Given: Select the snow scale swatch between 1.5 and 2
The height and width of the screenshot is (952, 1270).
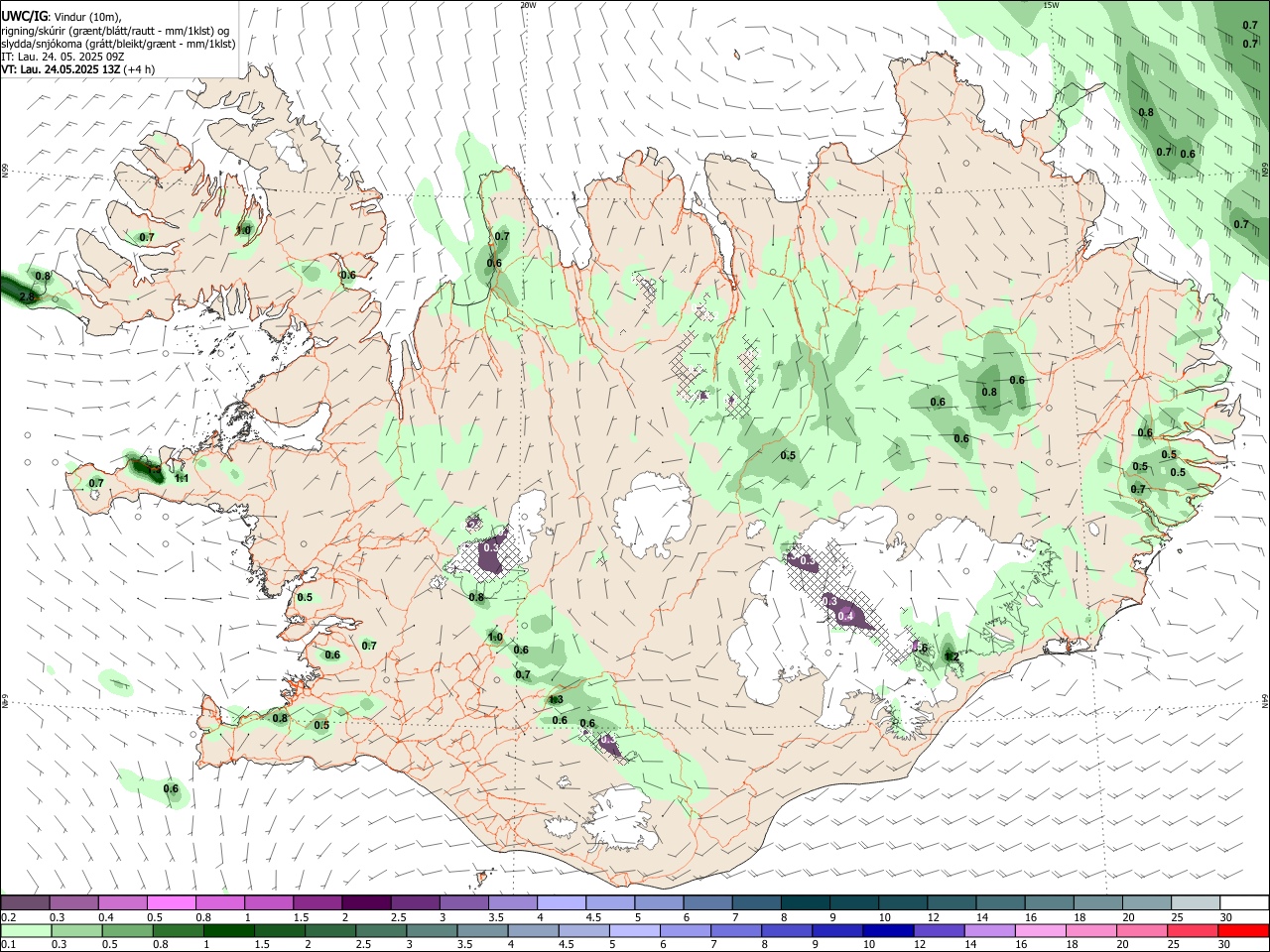Looking at the screenshot, I should tap(317, 903).
